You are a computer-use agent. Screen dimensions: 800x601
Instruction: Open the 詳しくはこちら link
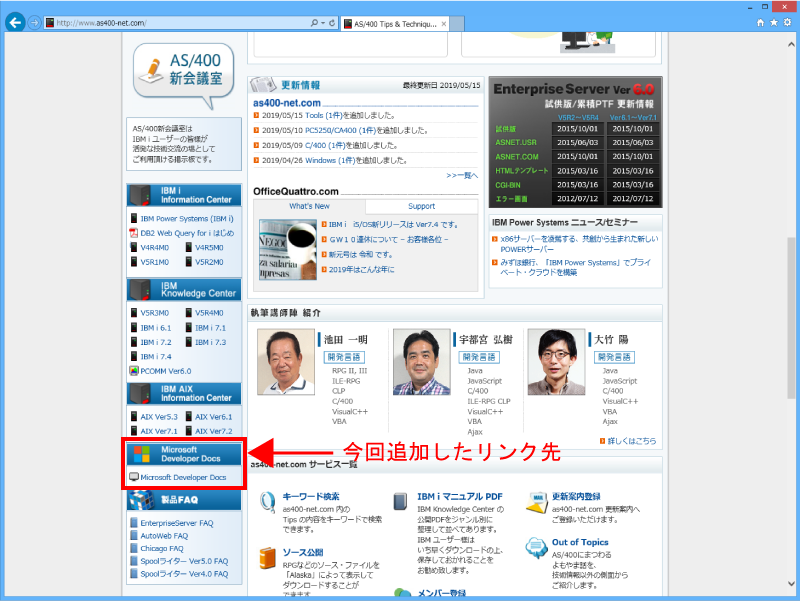tap(632, 440)
